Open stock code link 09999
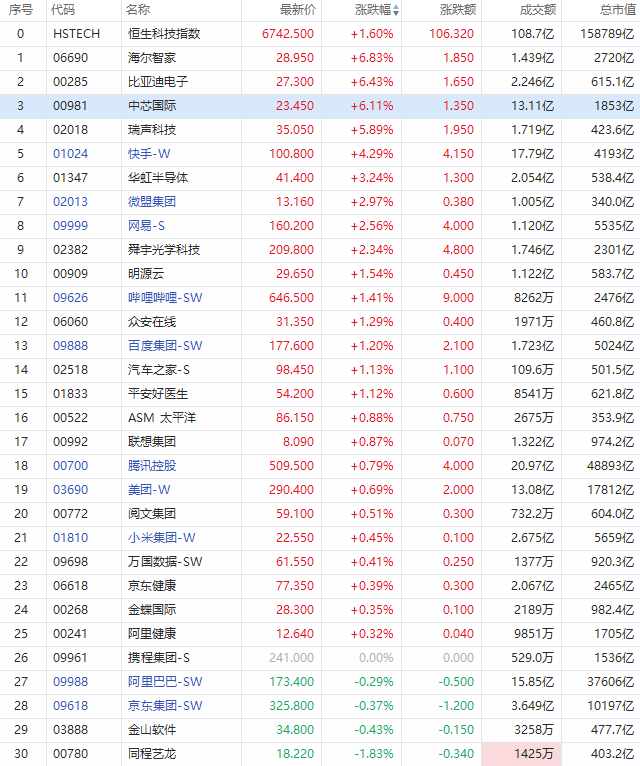Screen dimensions: 640x766 tap(70, 226)
